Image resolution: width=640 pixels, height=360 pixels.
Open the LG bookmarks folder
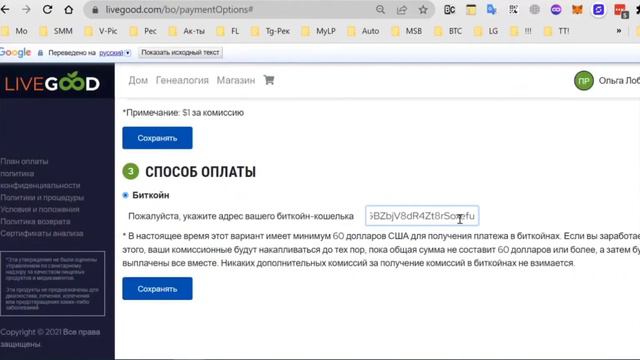pyautogui.click(x=486, y=31)
